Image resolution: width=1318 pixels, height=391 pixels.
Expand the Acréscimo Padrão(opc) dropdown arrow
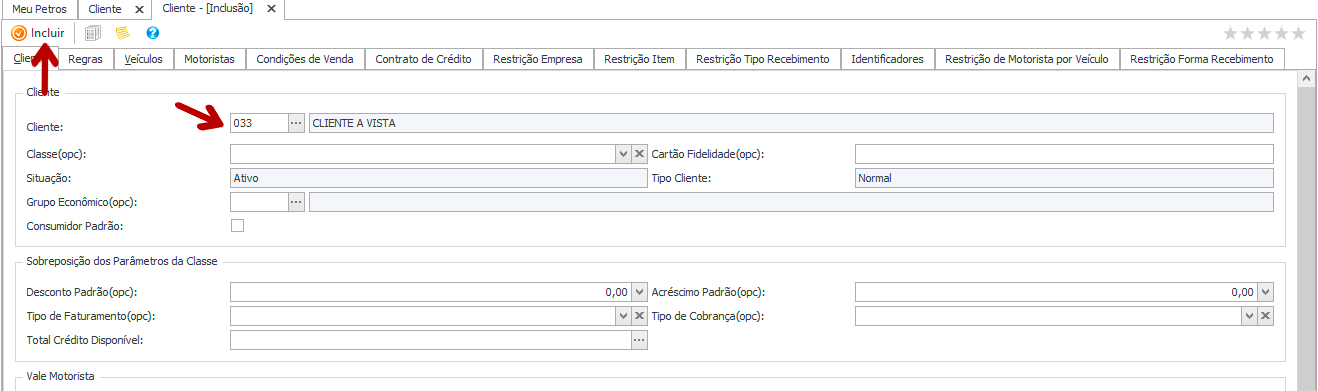(1265, 292)
